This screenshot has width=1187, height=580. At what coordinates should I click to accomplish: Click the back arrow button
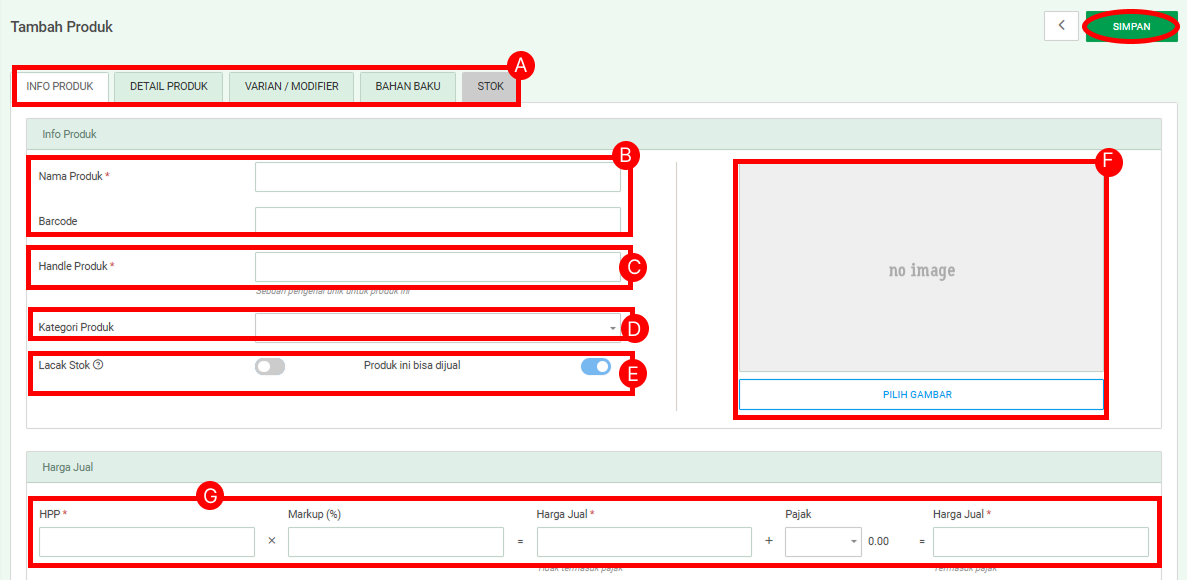1061,26
